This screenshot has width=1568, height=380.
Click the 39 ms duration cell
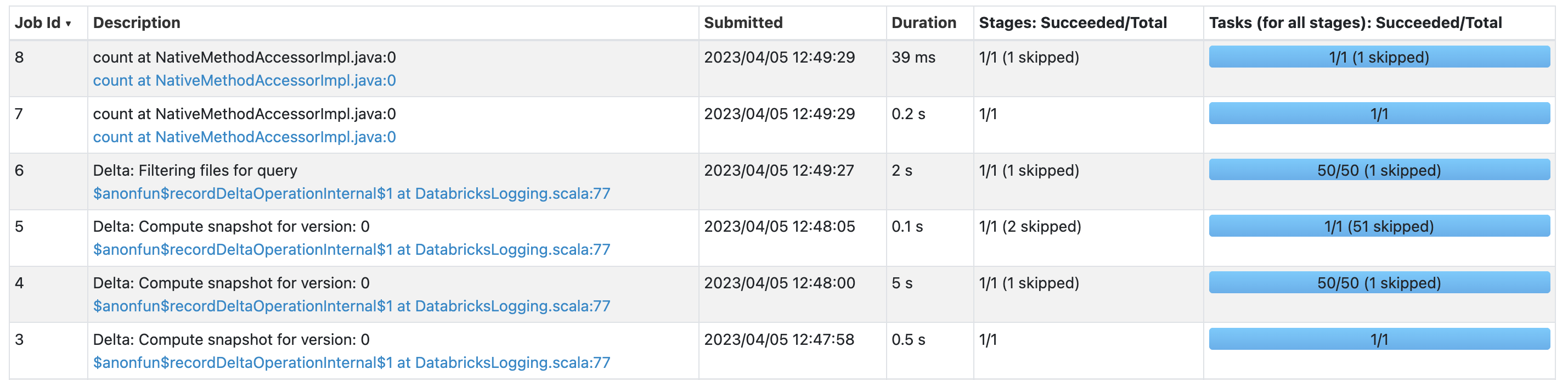tap(913, 57)
